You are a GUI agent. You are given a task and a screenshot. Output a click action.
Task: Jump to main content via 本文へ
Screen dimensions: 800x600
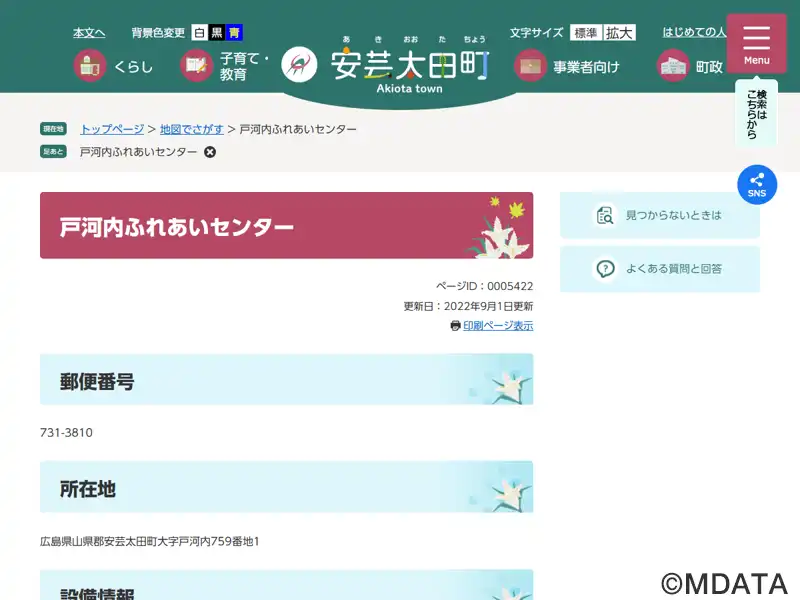89,33
